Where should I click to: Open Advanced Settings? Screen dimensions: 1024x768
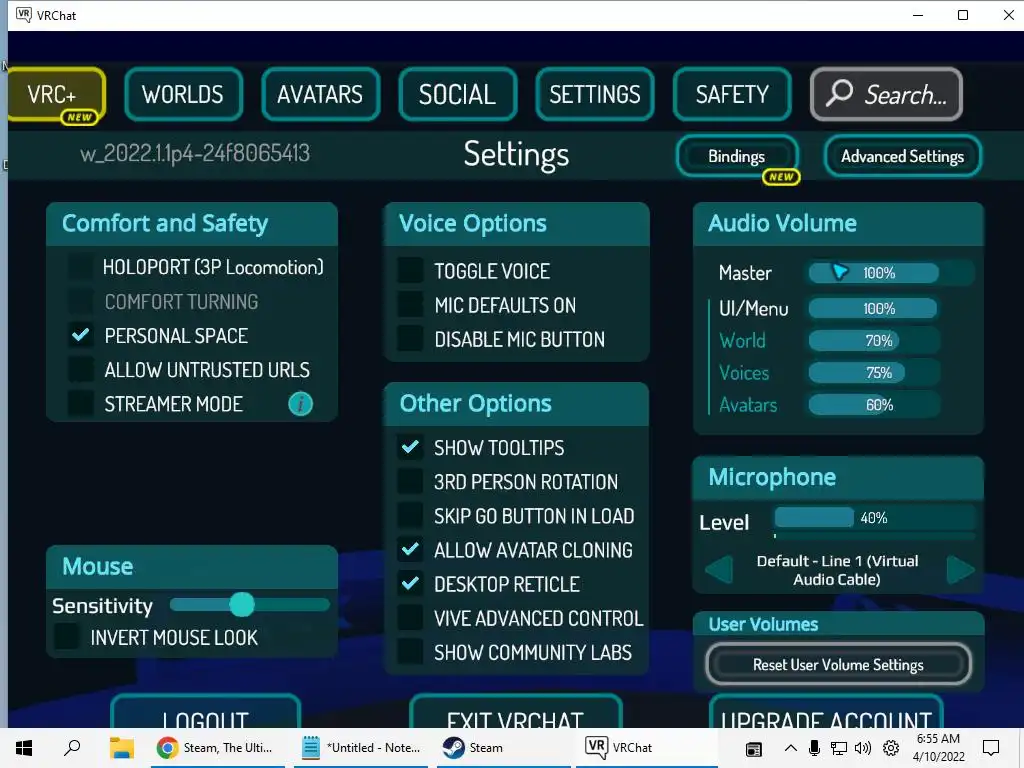pos(903,157)
